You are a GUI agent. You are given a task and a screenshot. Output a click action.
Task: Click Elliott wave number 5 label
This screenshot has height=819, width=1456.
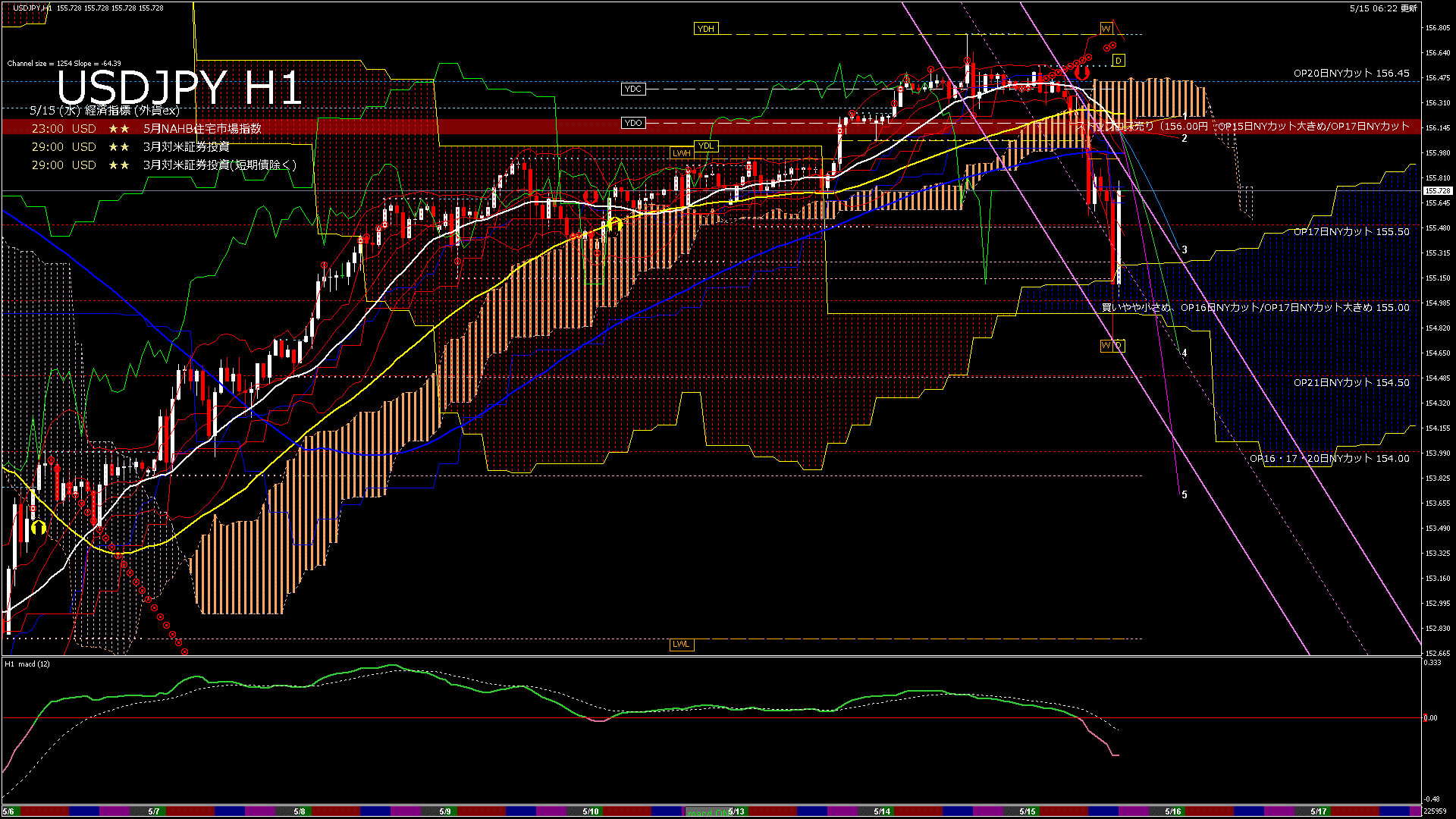1185,494
